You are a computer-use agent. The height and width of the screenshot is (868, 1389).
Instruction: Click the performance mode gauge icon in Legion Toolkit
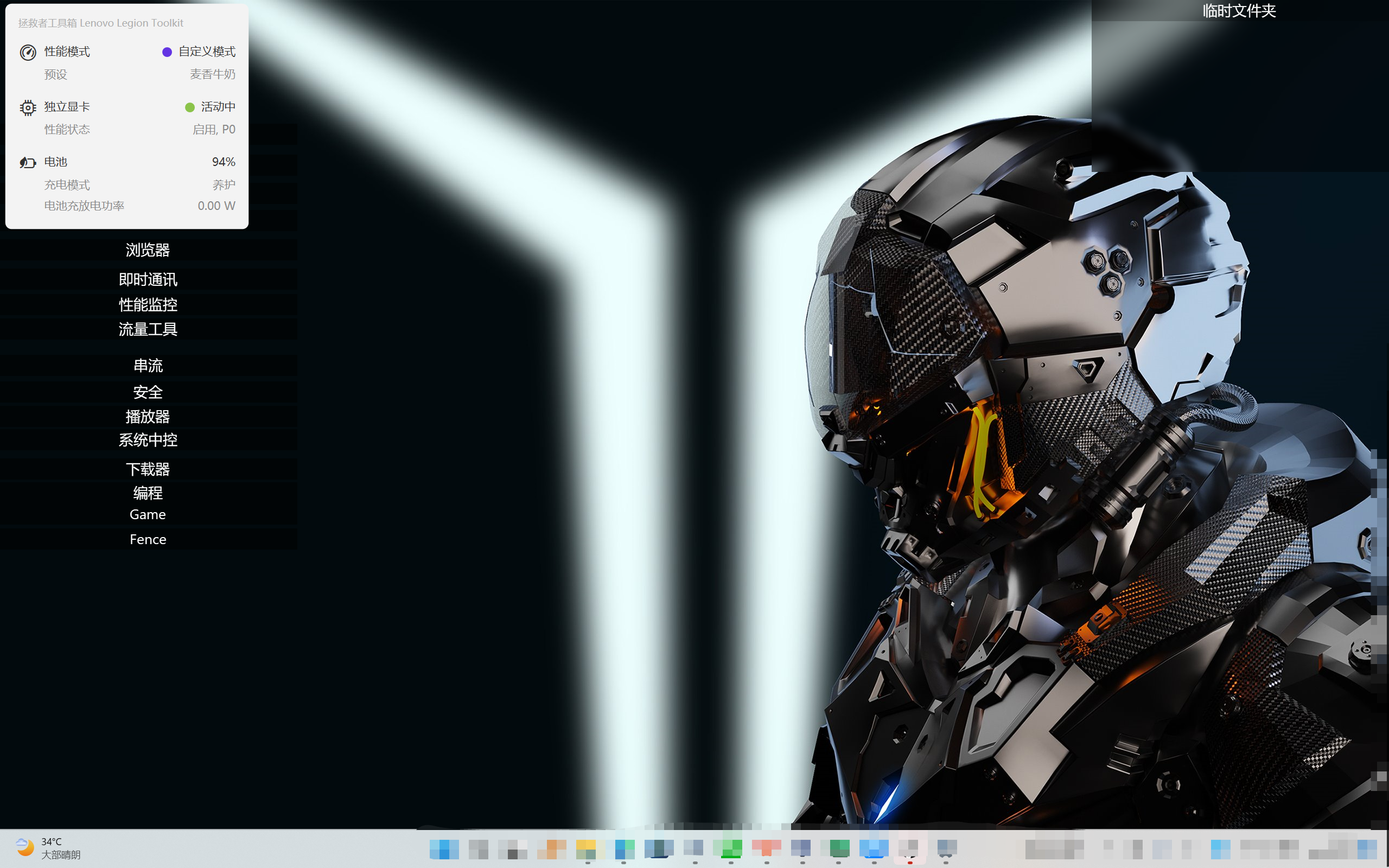27,51
